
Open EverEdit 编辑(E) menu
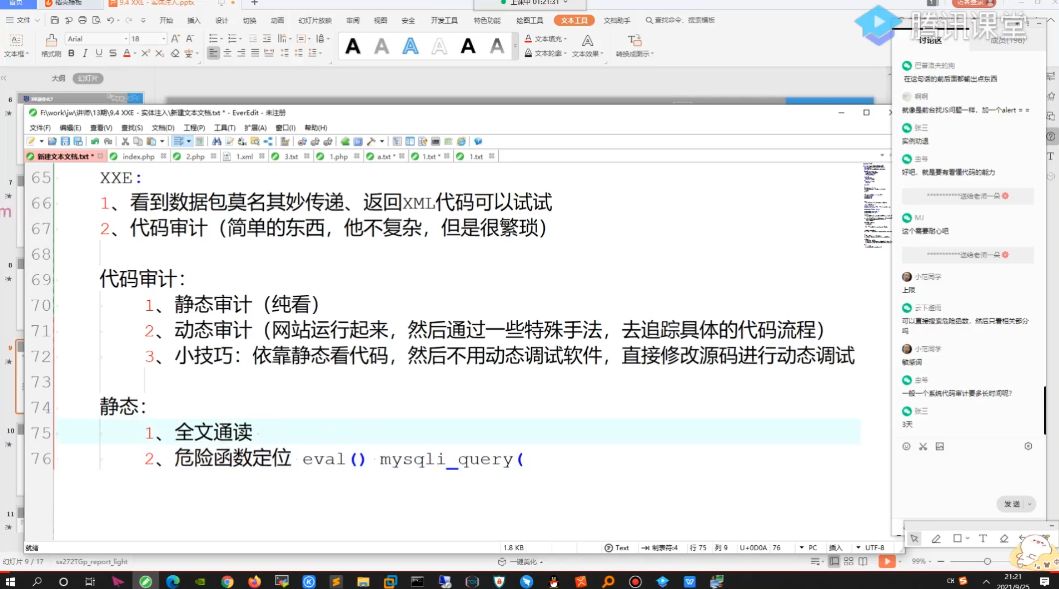[70, 128]
